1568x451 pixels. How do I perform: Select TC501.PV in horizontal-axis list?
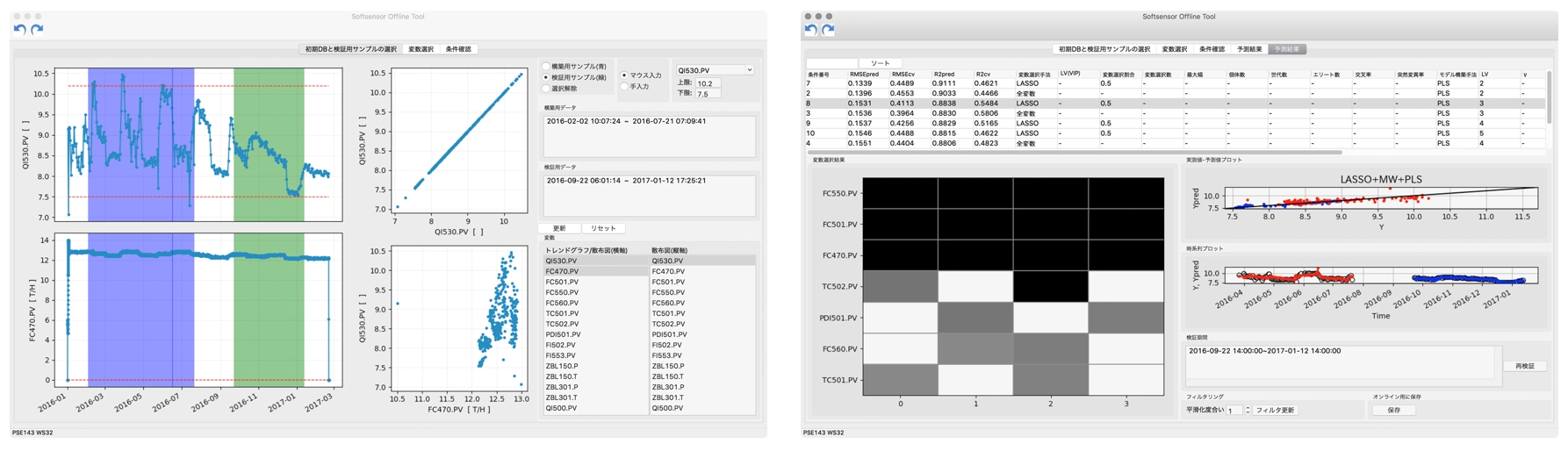596,313
